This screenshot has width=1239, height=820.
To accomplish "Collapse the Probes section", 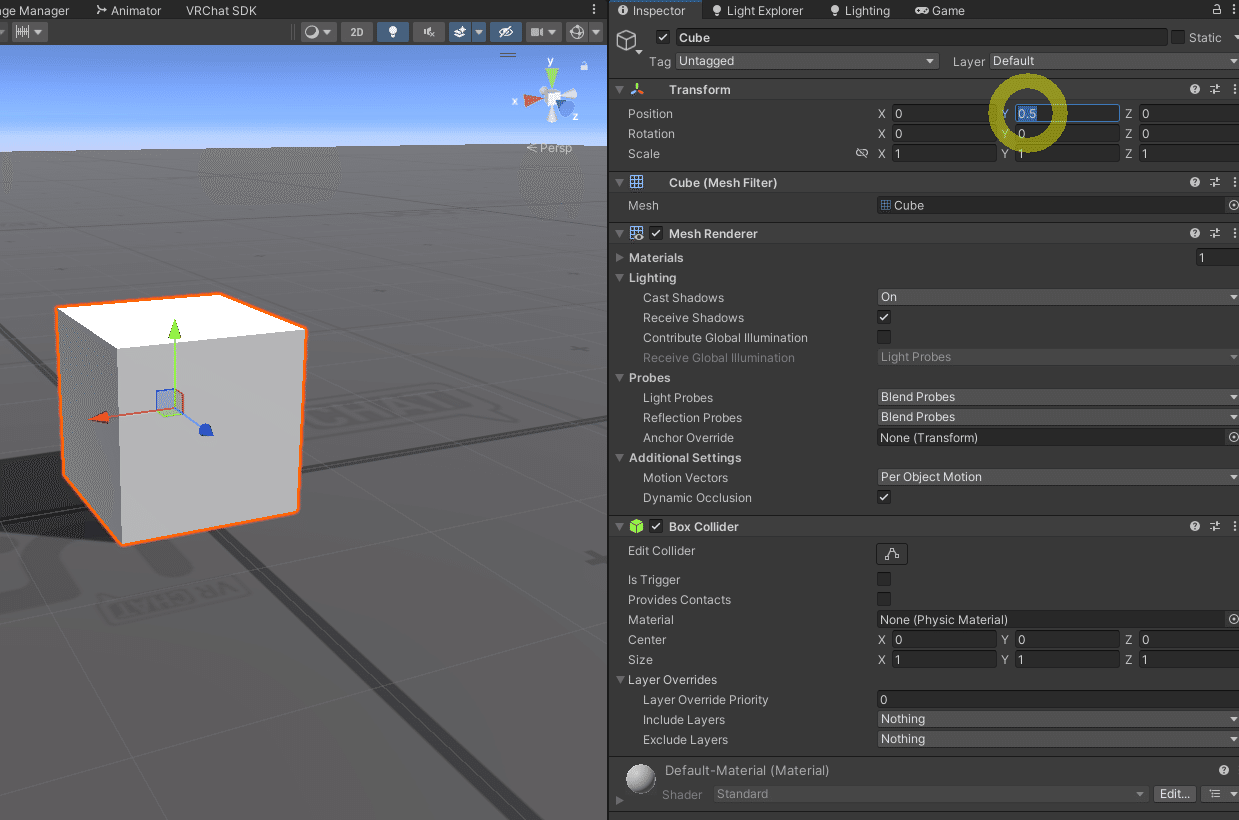I will 620,378.
